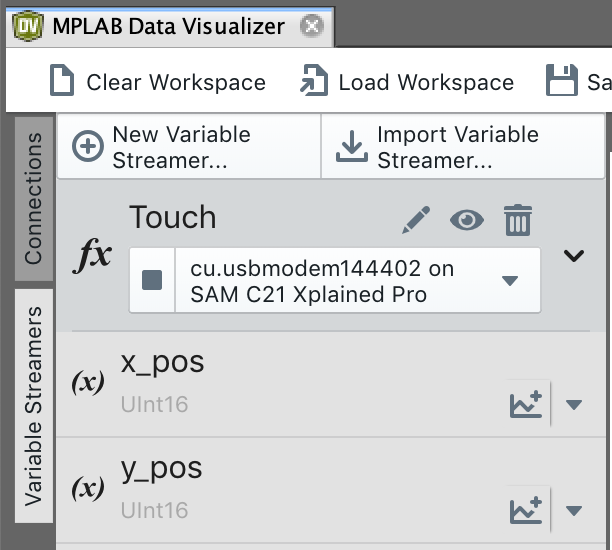Select the Variable Streamers side tab

pyautogui.click(x=34, y=405)
